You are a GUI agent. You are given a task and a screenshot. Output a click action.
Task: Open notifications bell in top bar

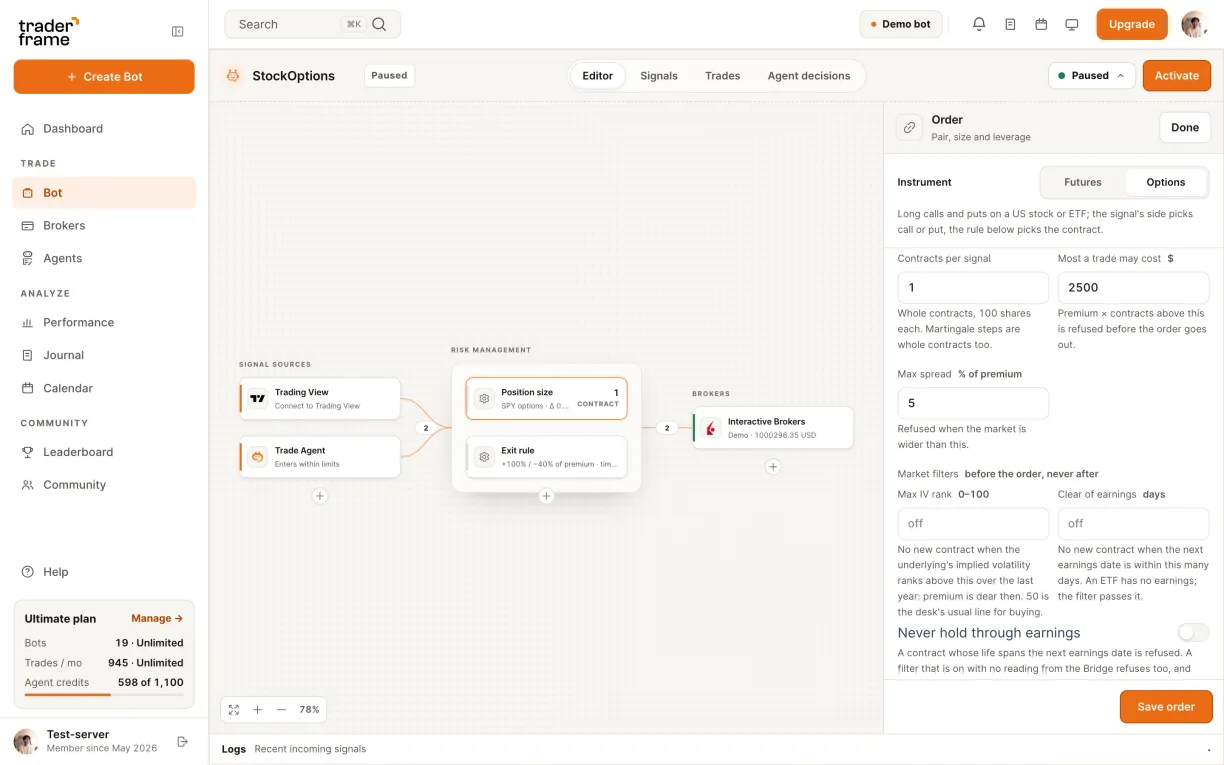pyautogui.click(x=979, y=24)
